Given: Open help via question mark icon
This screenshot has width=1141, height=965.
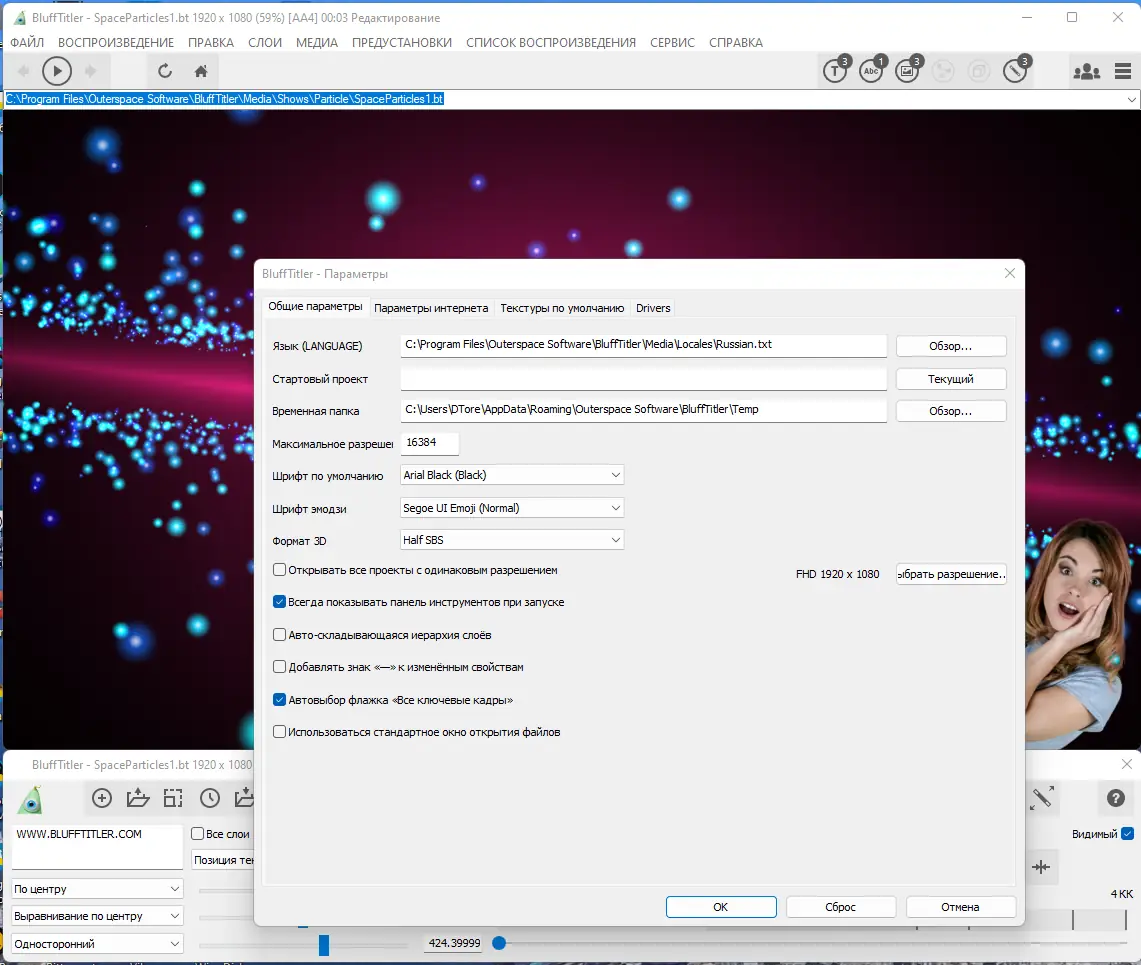Looking at the screenshot, I should (1116, 798).
